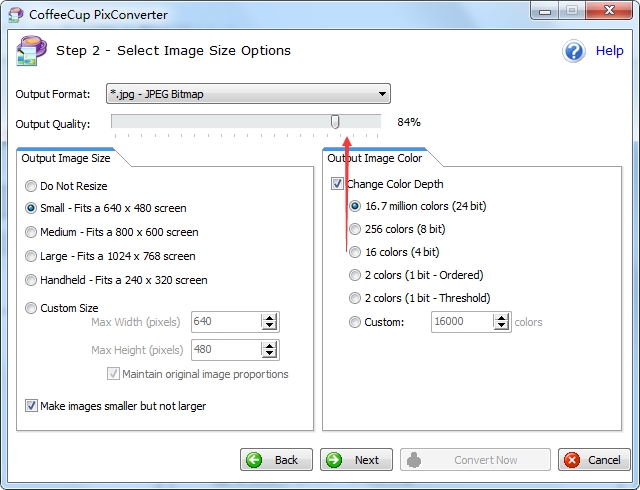Click the red Cancel X icon
Screen dimensions: 640x490
pos(572,460)
